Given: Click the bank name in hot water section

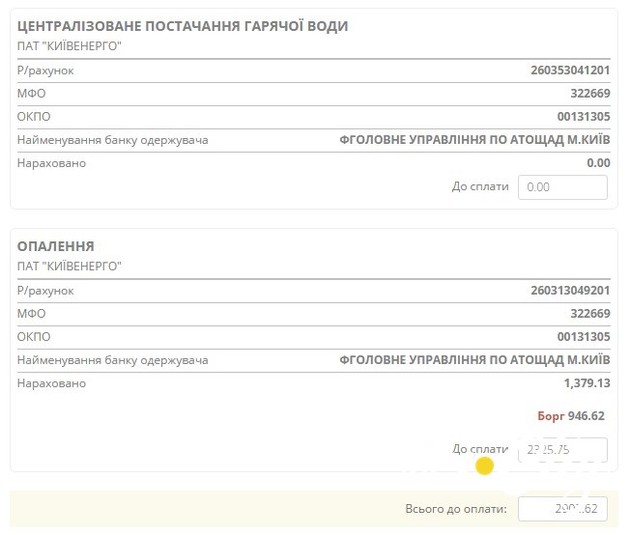Looking at the screenshot, I should (x=475, y=140).
